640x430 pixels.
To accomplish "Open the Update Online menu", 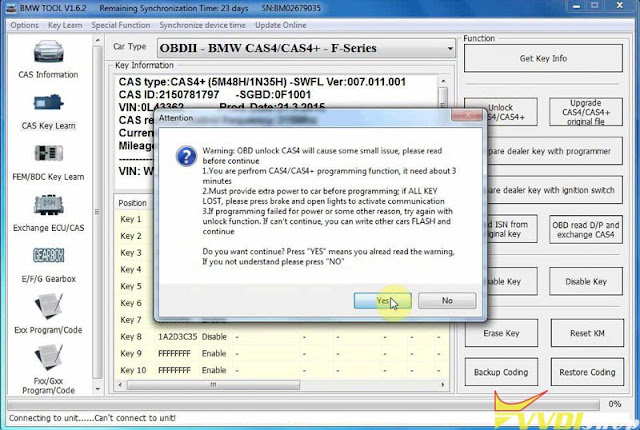I will [x=280, y=25].
